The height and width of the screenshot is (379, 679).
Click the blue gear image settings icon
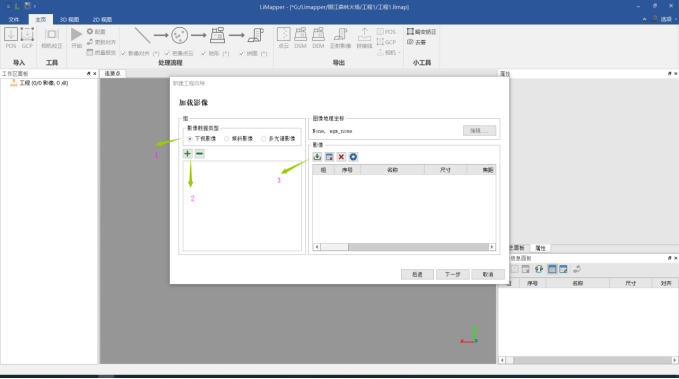tap(353, 157)
